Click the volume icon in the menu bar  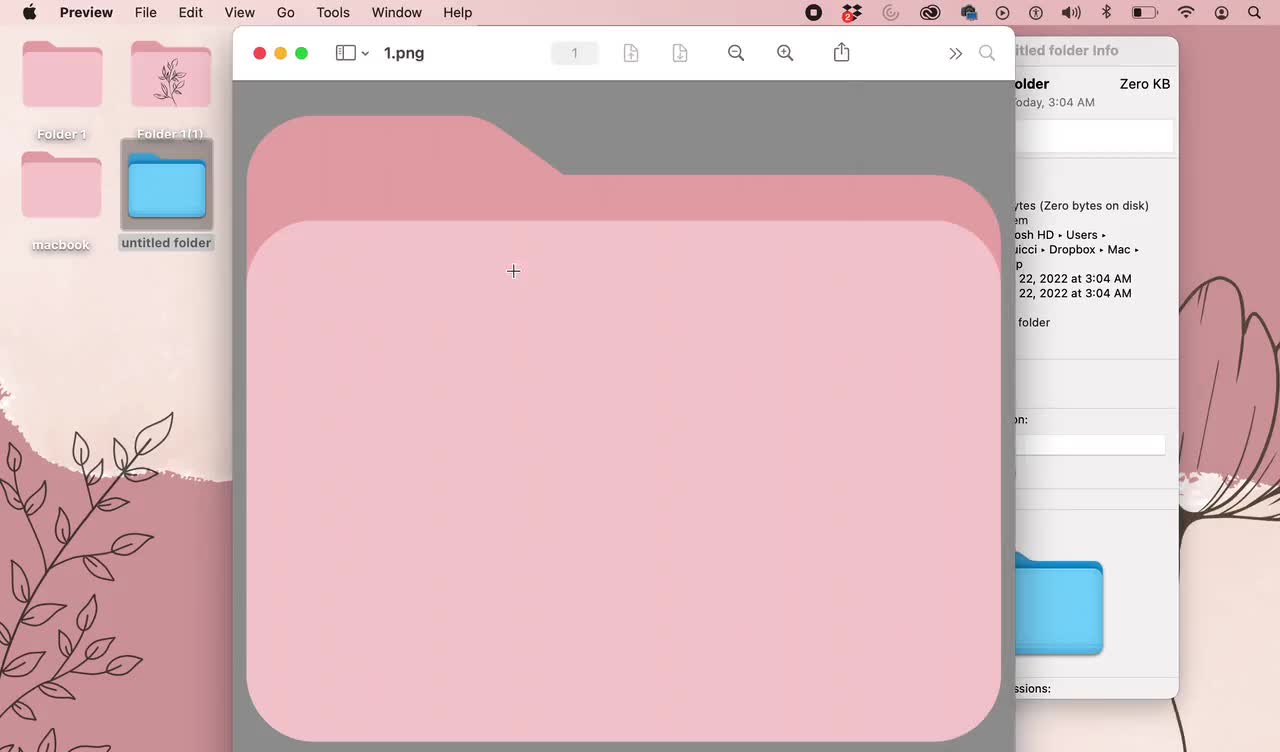[1071, 12]
